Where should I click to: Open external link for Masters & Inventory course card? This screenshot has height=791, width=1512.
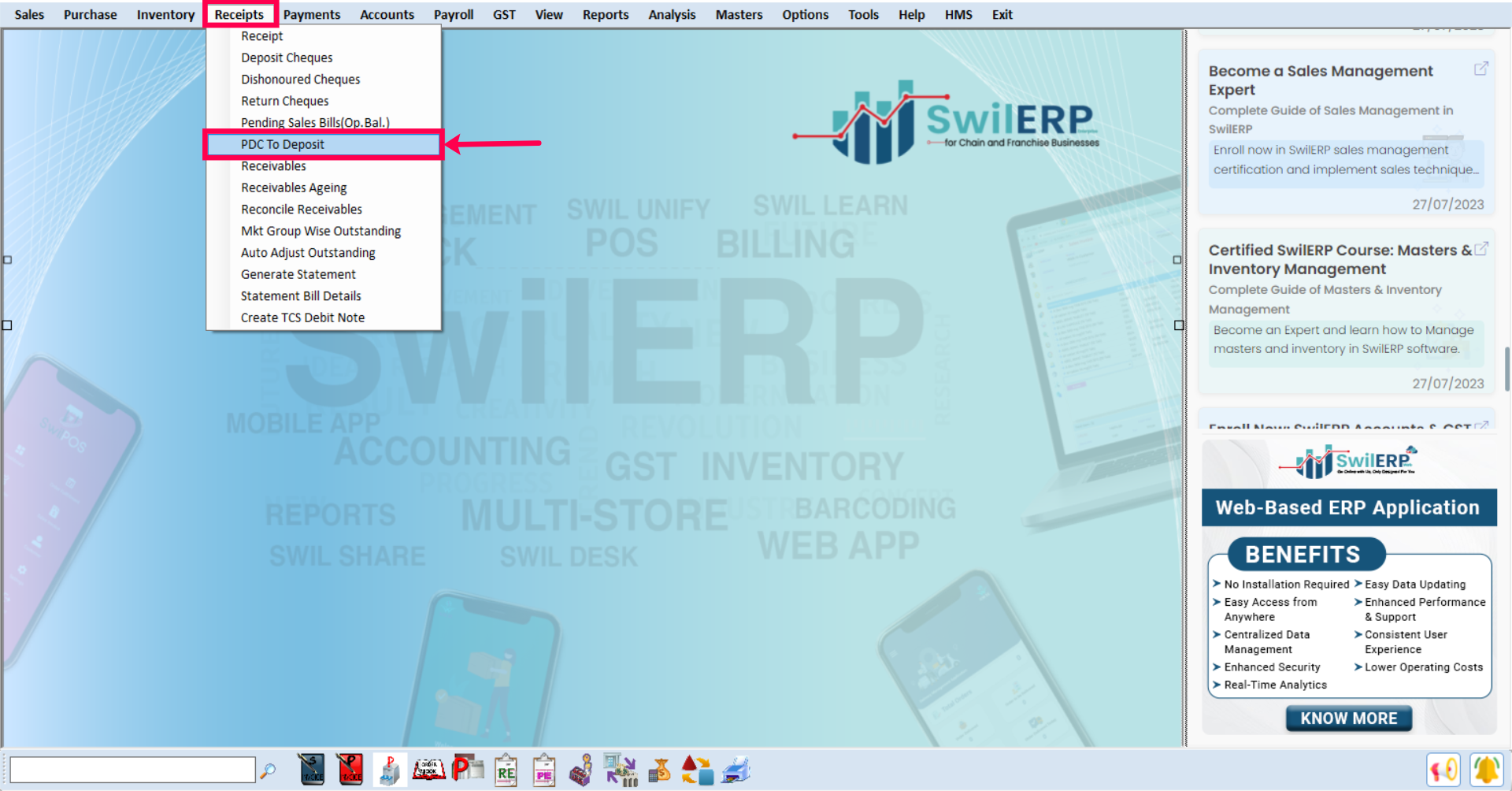[1480, 248]
